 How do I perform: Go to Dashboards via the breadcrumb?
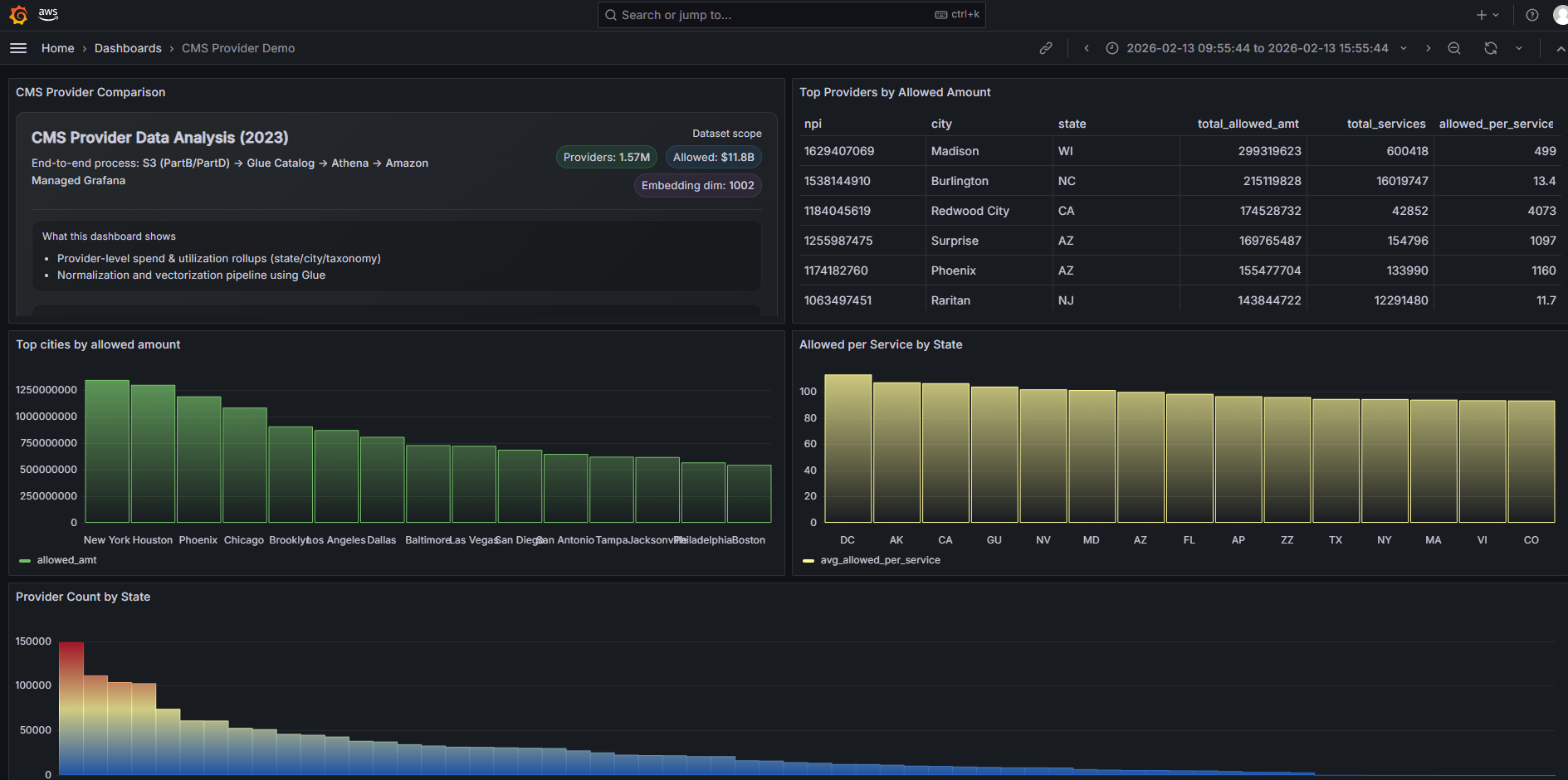128,47
